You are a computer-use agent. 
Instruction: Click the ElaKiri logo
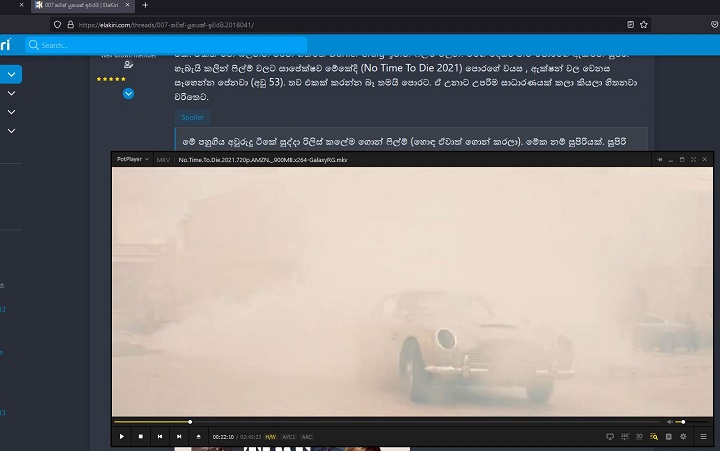coord(6,45)
